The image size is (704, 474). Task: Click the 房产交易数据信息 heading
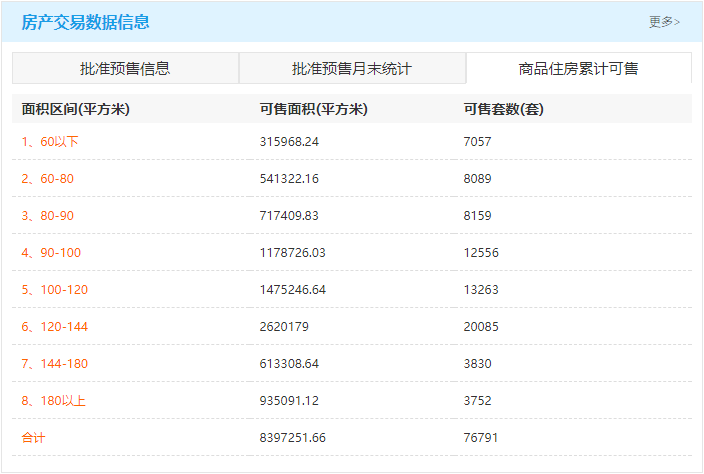pos(85,22)
